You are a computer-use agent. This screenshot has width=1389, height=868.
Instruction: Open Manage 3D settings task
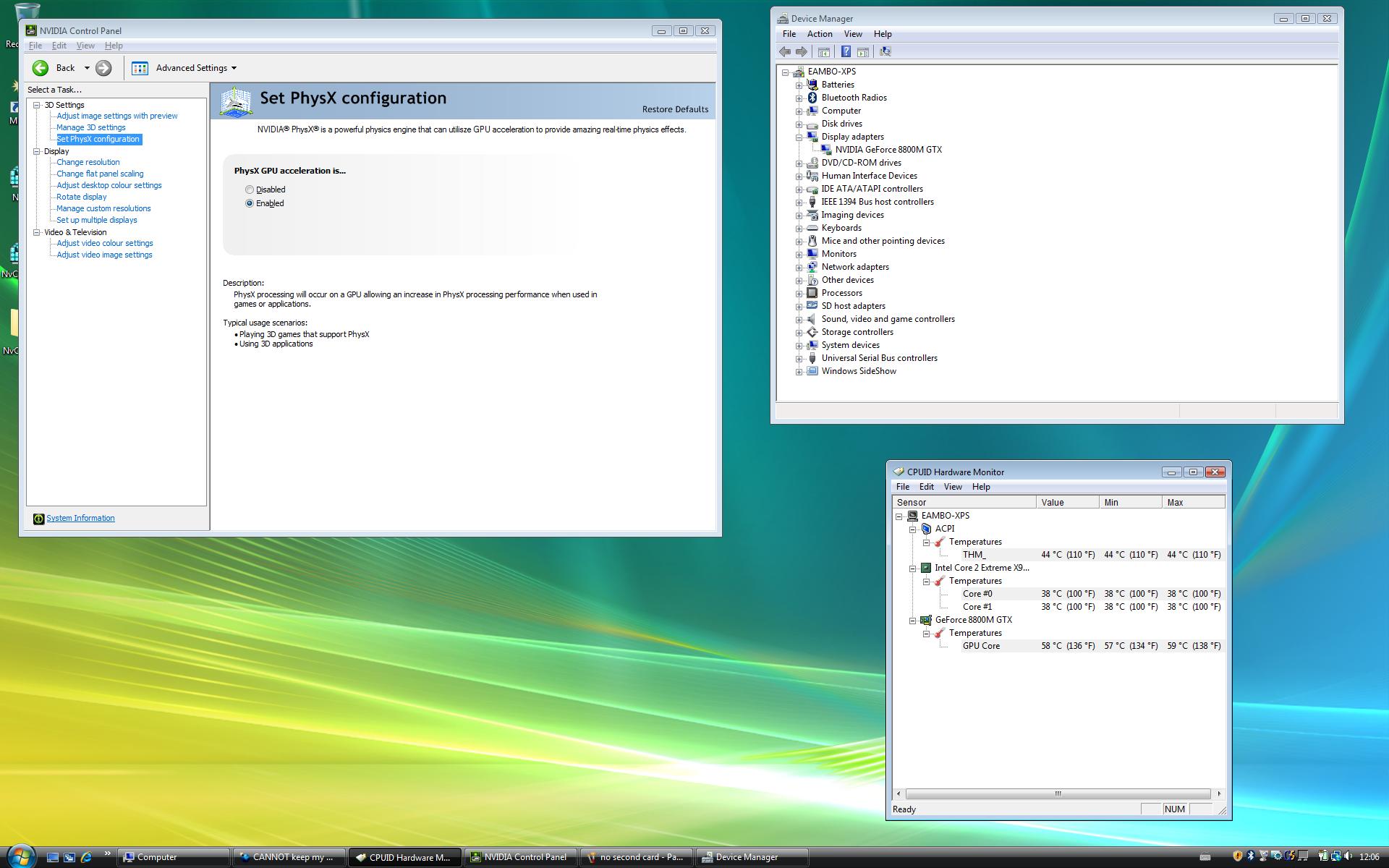click(x=91, y=127)
